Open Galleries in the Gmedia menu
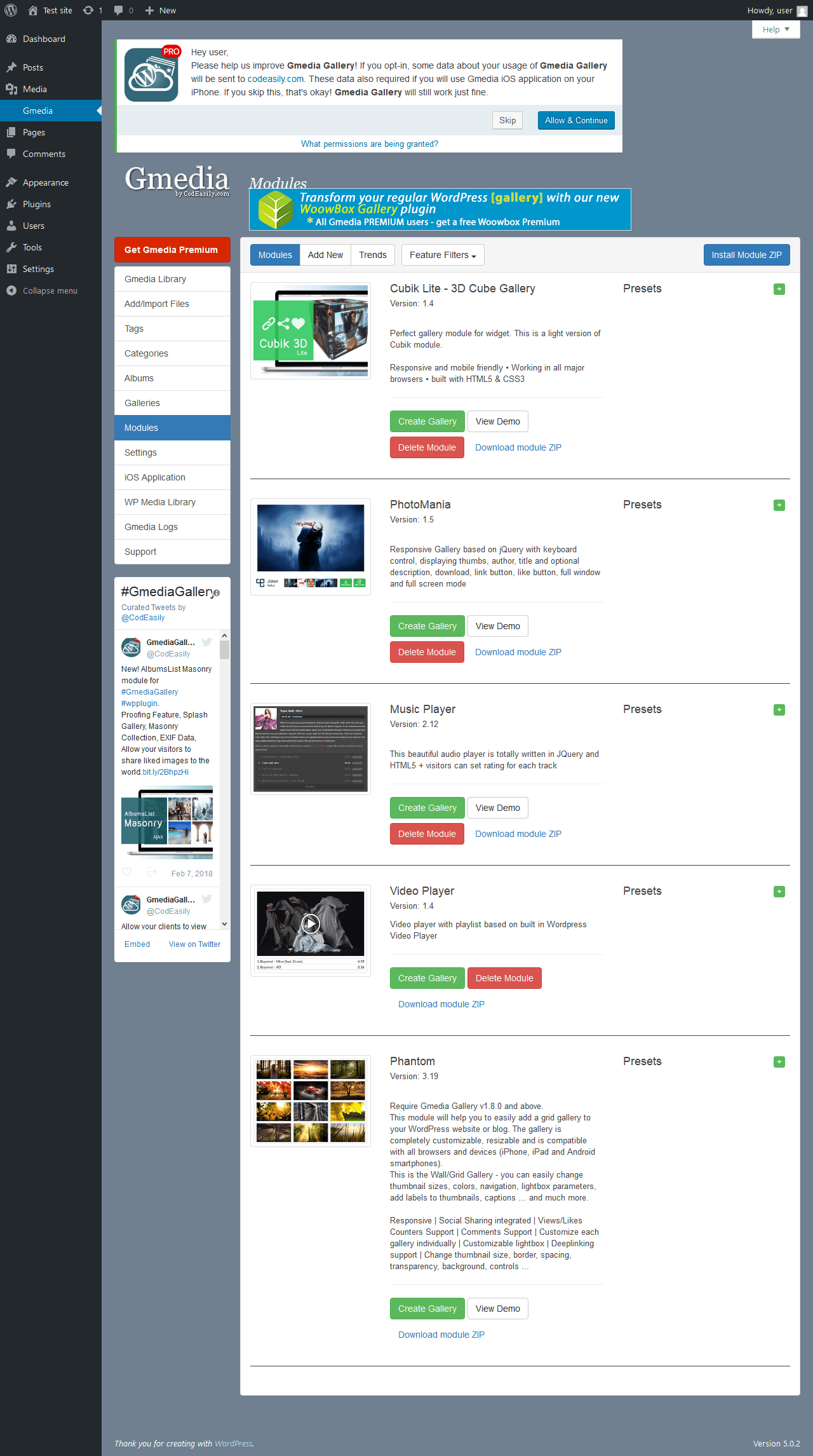 point(172,403)
